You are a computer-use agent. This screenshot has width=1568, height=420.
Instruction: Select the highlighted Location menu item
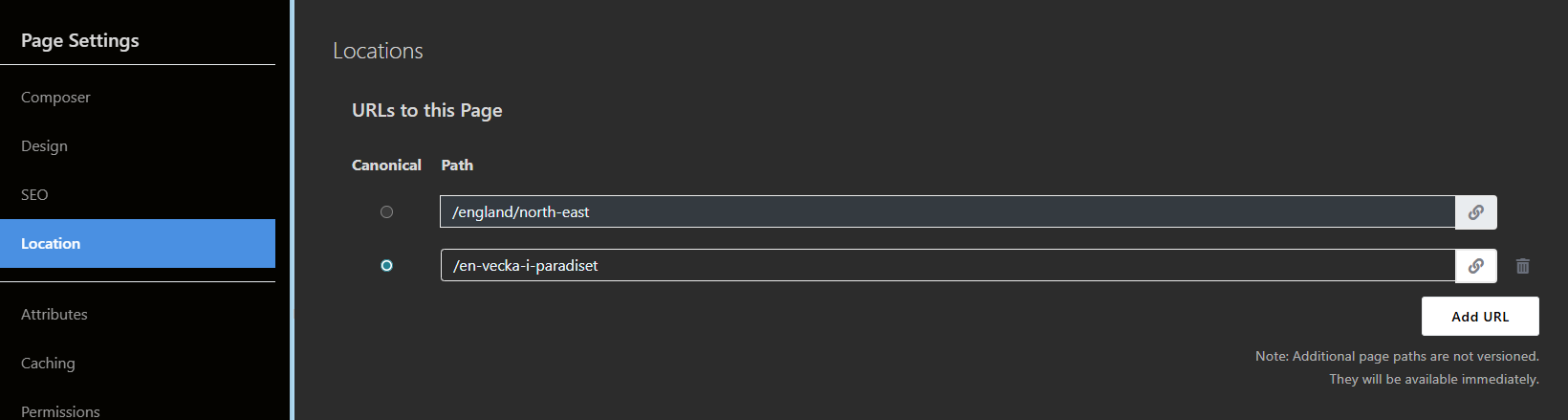pyautogui.click(x=51, y=244)
